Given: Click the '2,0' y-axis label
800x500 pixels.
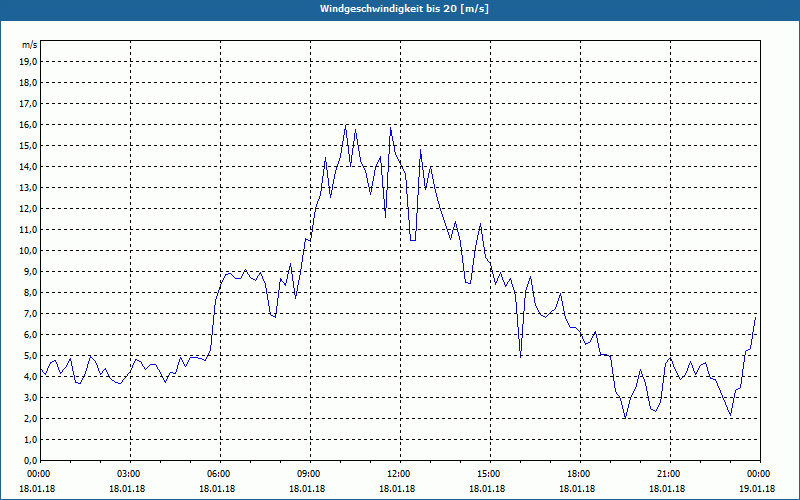Looking at the screenshot, I should (30, 419).
